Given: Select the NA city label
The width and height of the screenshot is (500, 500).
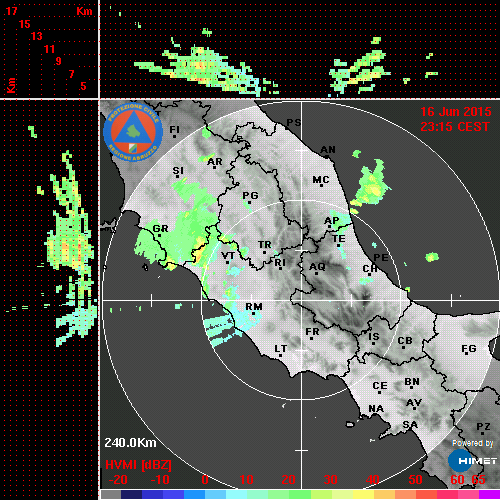Looking at the screenshot, I should coord(376,409).
